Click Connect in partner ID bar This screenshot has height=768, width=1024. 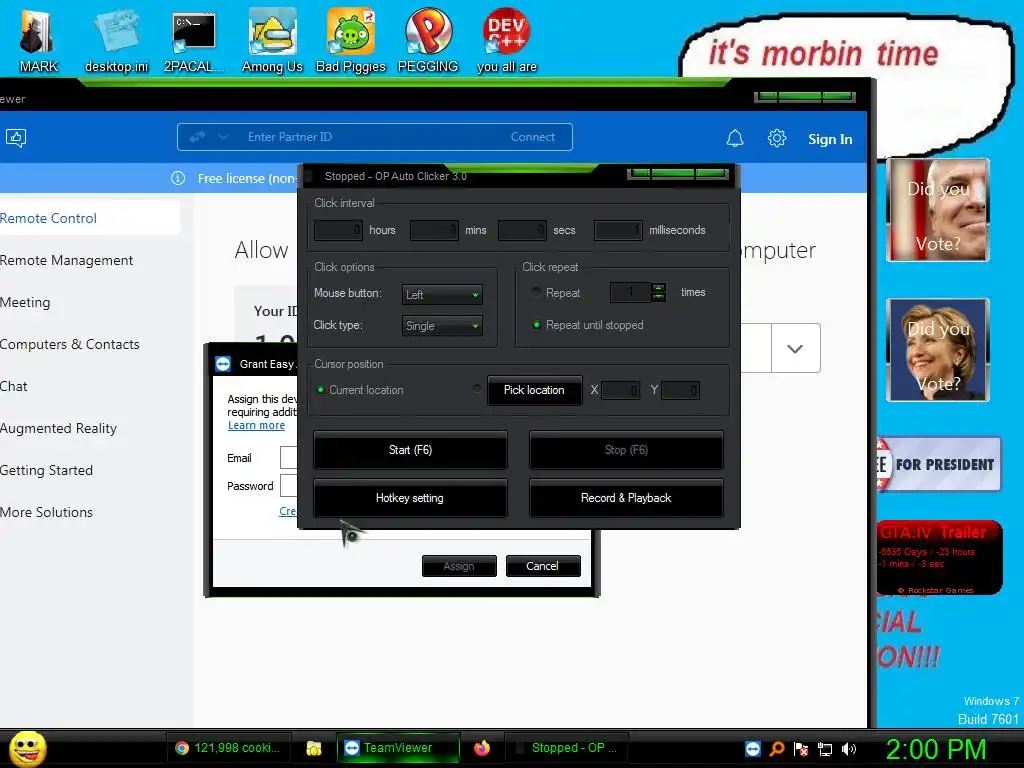click(533, 137)
